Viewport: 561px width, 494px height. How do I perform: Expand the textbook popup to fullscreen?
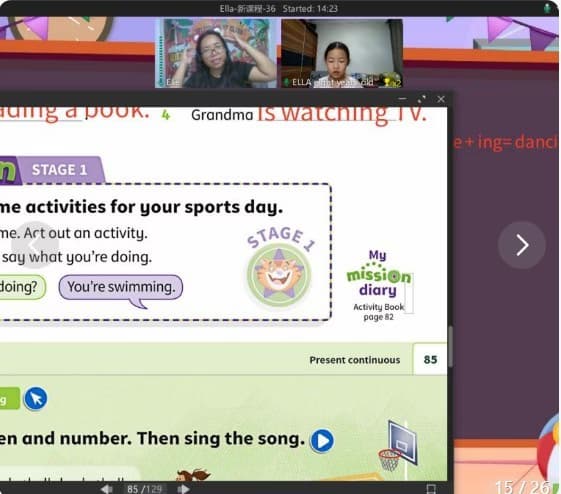[422, 99]
